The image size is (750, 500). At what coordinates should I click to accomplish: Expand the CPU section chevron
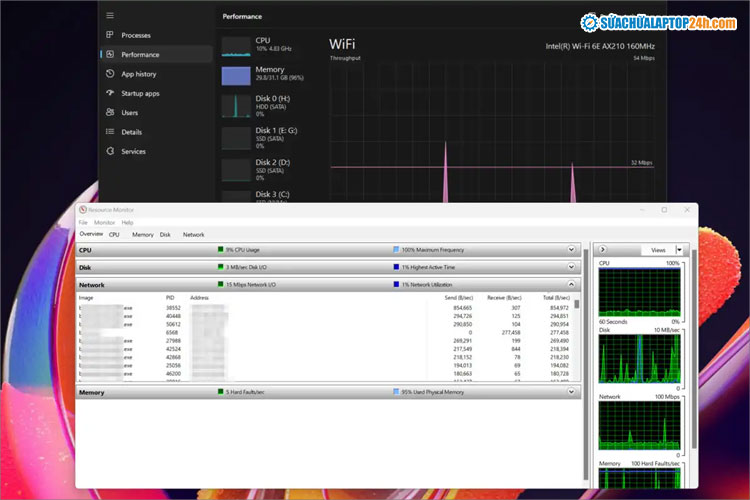click(572, 250)
